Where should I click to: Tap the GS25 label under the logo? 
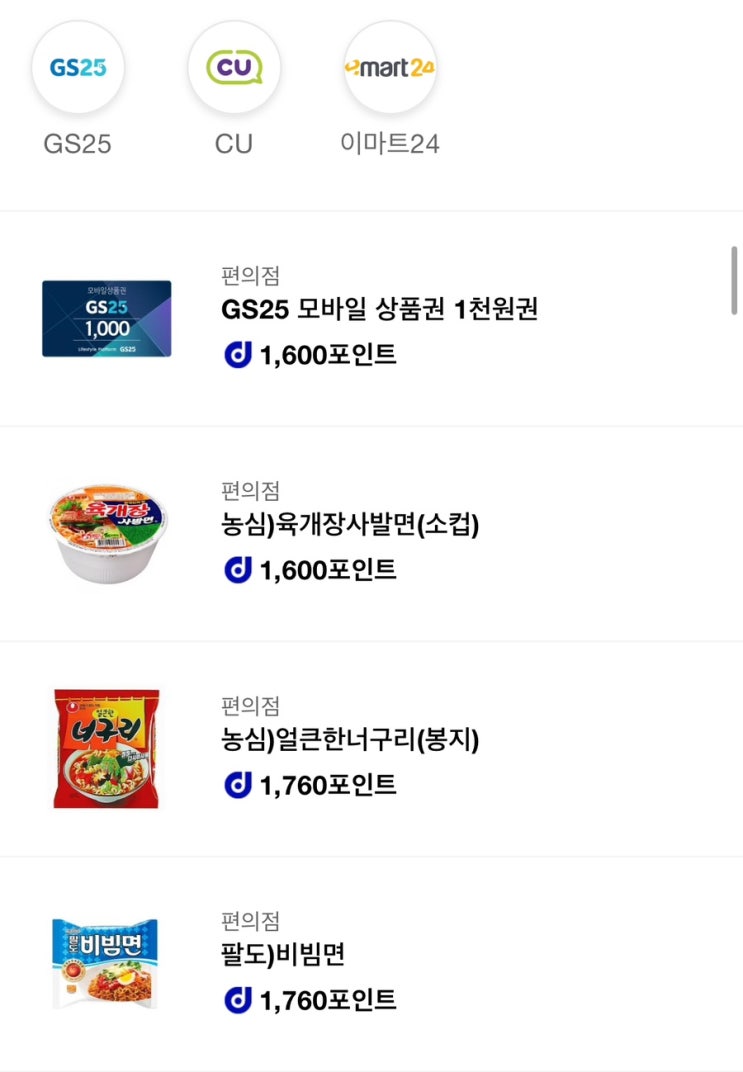pyautogui.click(x=77, y=144)
